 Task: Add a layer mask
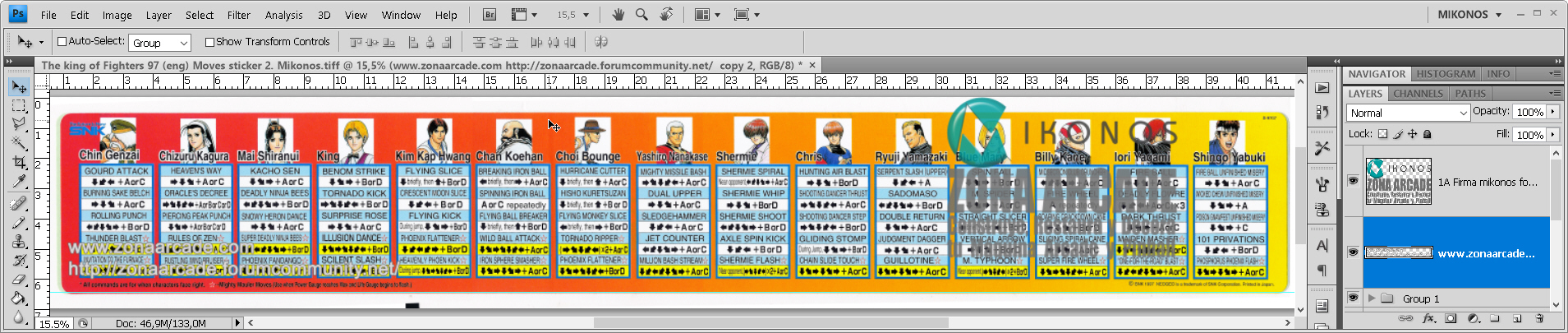[x=1451, y=318]
